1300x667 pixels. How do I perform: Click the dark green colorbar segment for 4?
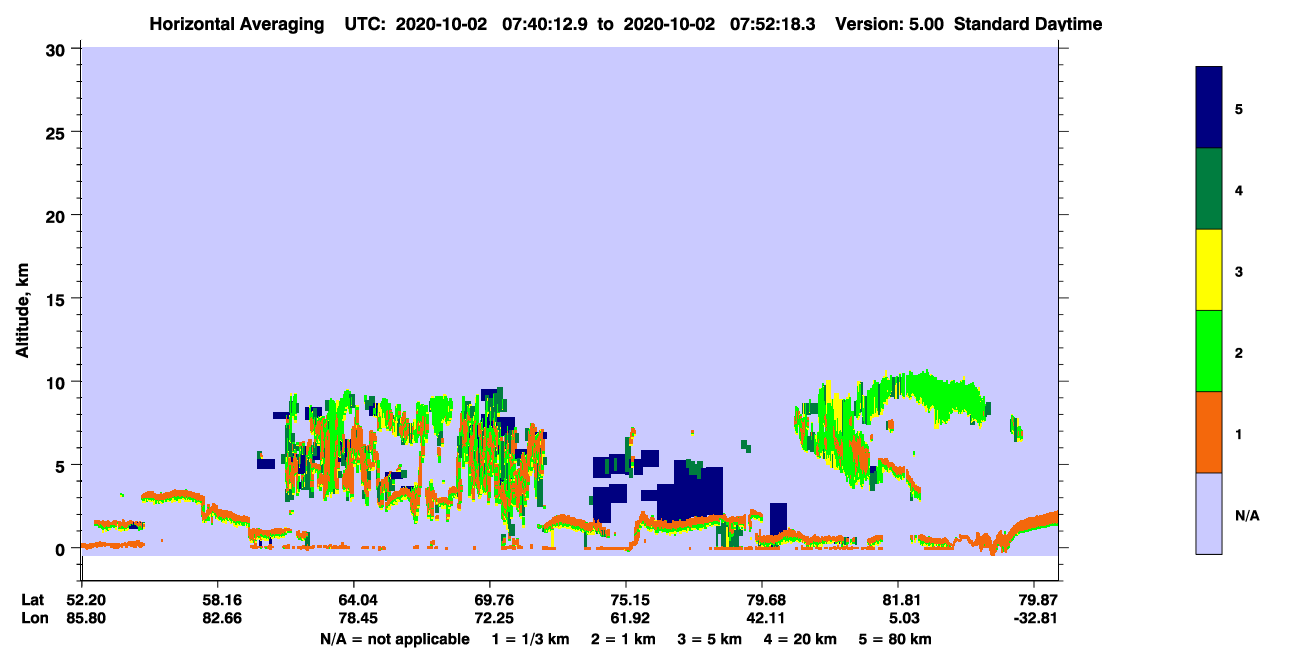pos(1209,189)
